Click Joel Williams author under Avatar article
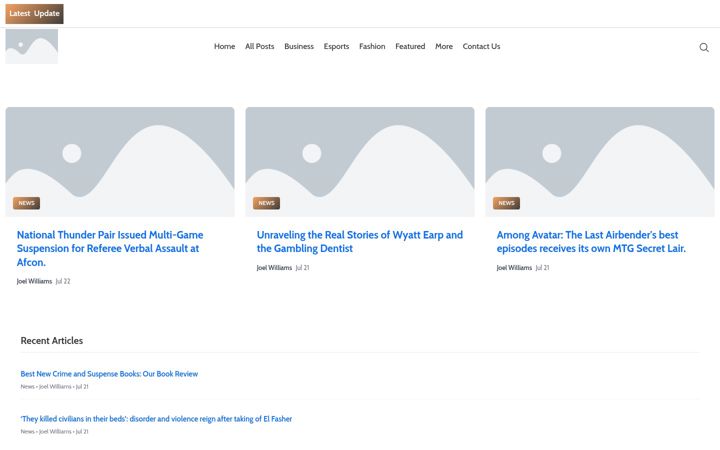The image size is (720, 450). coord(514,267)
